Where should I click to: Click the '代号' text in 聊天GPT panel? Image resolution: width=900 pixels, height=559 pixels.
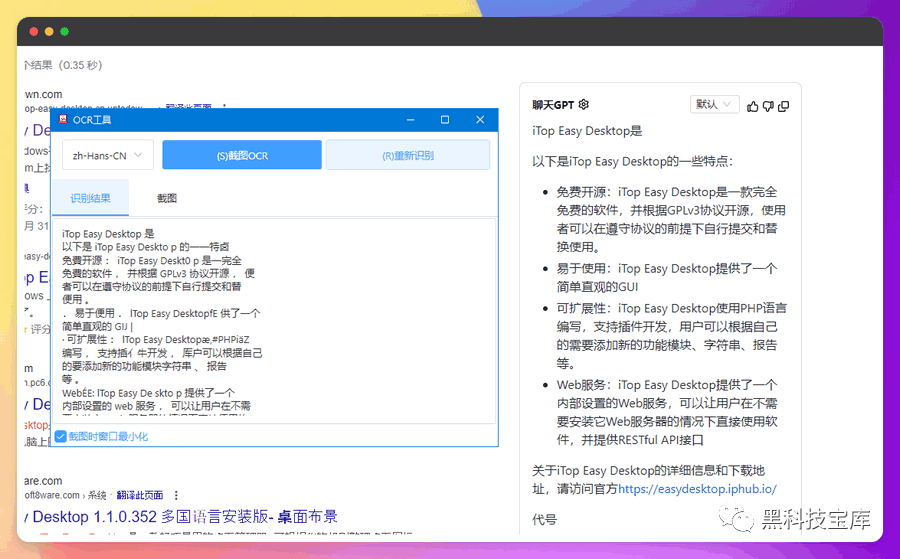544,520
